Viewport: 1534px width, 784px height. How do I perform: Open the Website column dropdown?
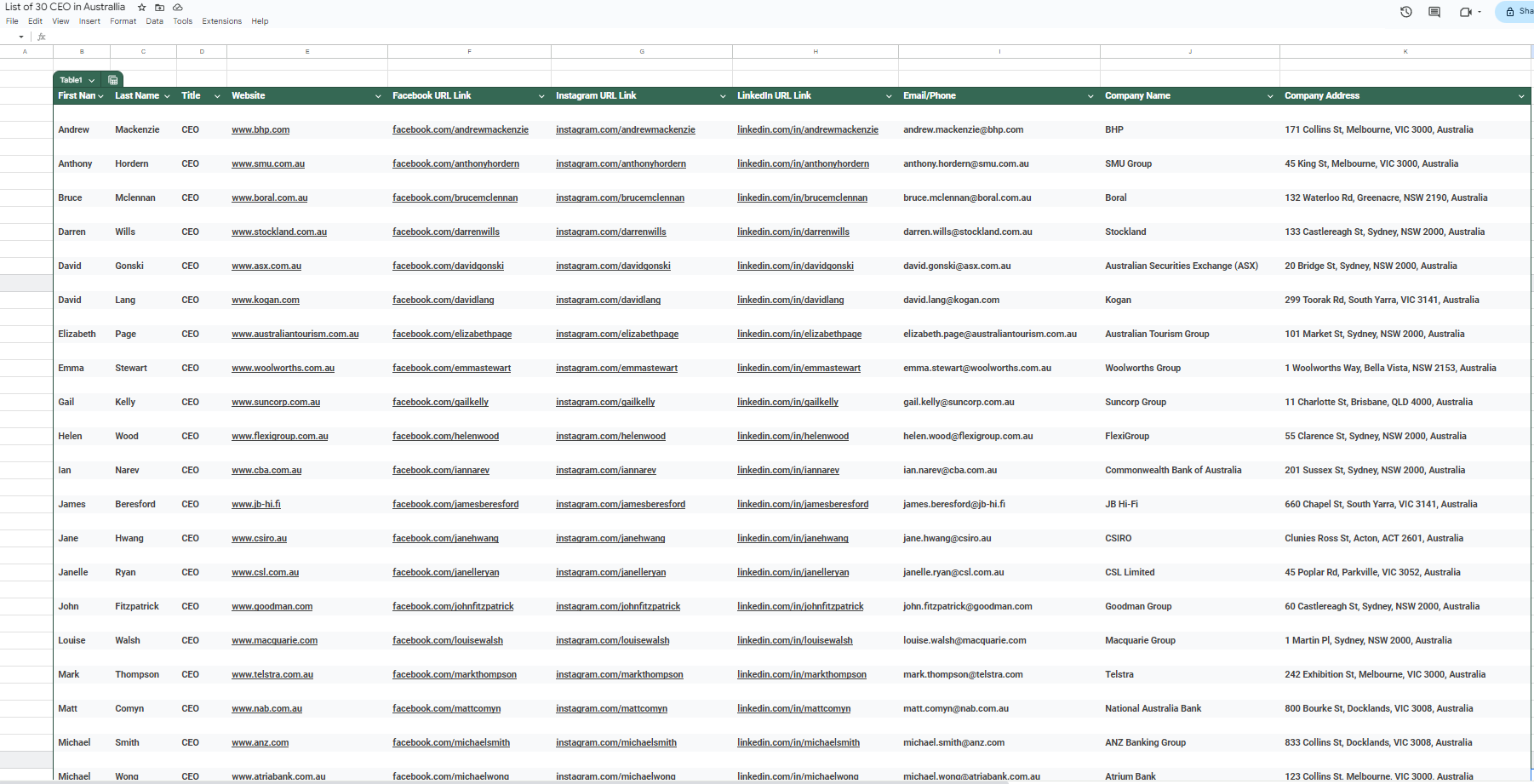(378, 96)
